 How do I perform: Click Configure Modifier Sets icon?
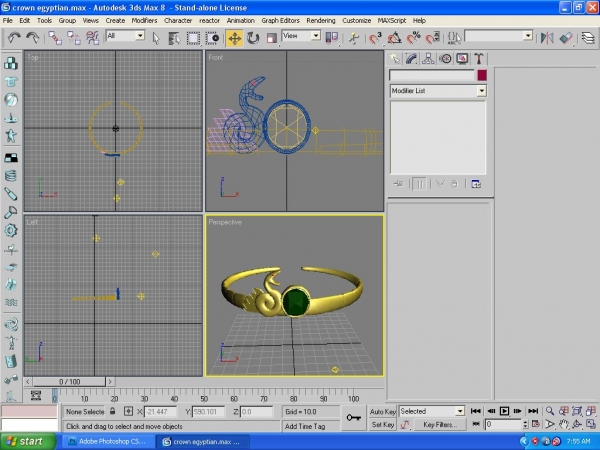pos(476,184)
